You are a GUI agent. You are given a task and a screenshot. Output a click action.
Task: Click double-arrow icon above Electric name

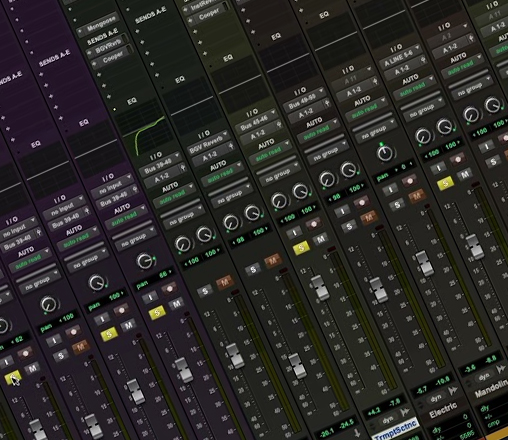point(452,391)
